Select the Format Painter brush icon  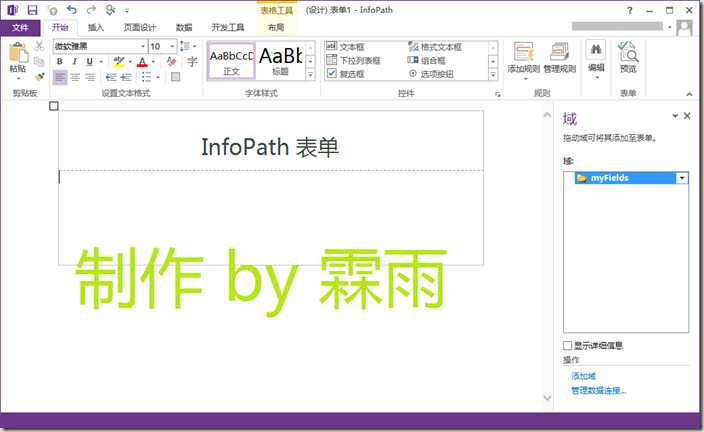coord(40,77)
